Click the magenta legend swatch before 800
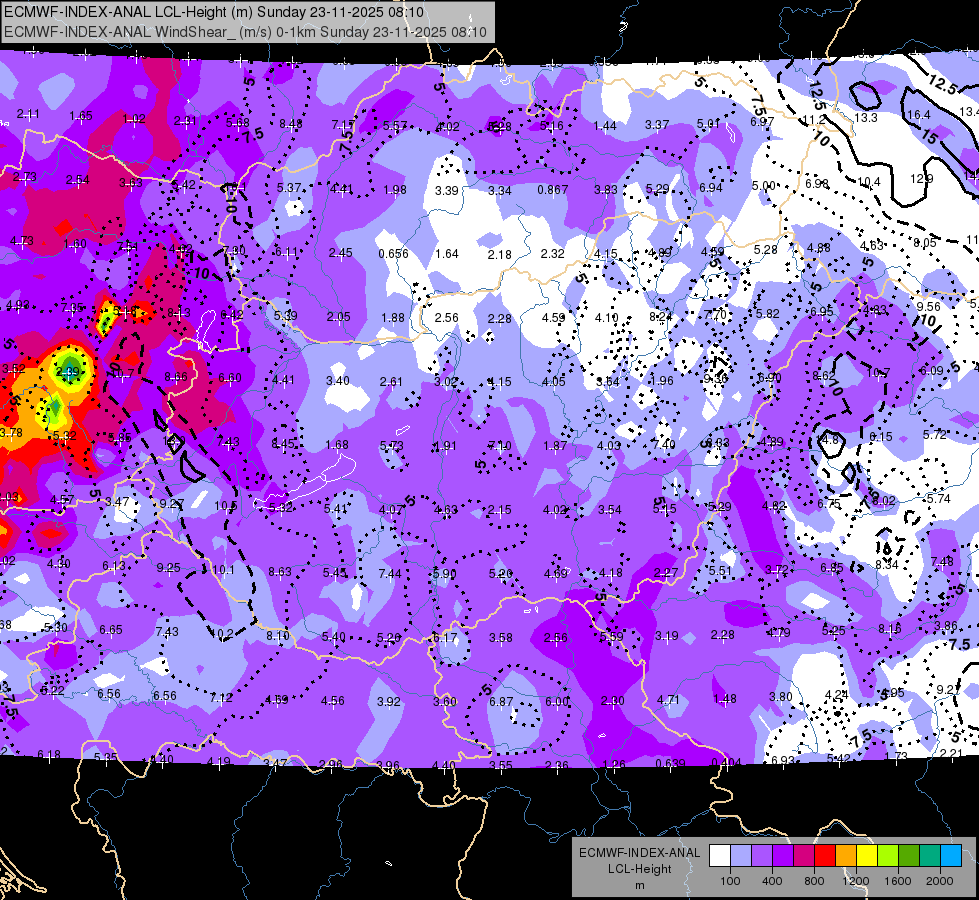Image resolution: width=979 pixels, height=900 pixels. tap(804, 856)
